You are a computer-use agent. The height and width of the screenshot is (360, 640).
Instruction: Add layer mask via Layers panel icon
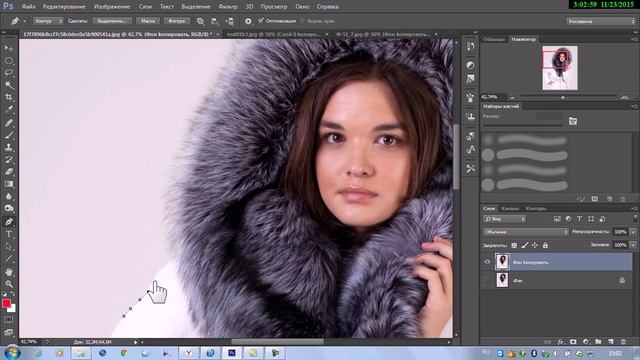click(573, 342)
